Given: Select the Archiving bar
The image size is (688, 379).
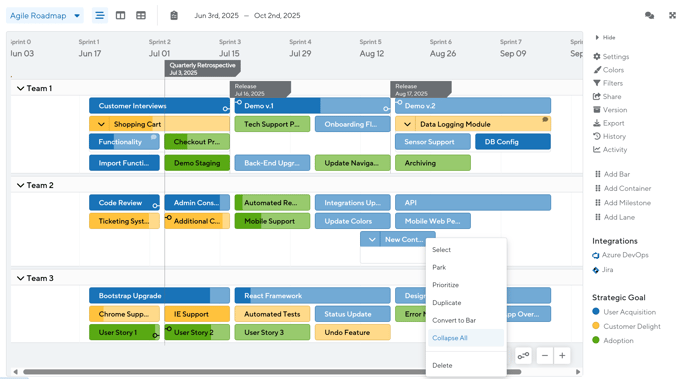Looking at the screenshot, I should (x=433, y=163).
